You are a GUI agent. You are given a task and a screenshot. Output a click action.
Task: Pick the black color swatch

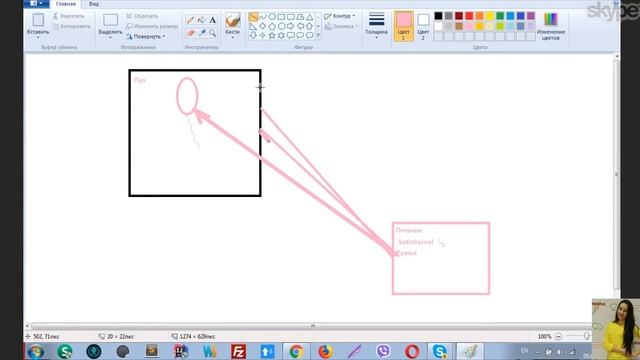(438, 16)
